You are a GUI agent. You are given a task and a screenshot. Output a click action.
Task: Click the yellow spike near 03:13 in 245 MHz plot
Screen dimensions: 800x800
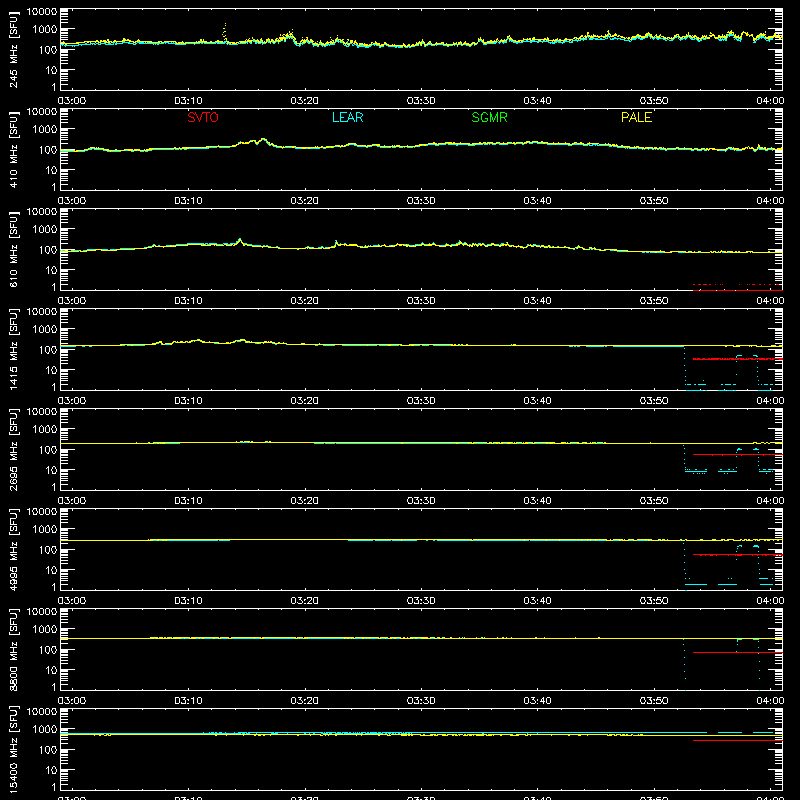pos(225,32)
